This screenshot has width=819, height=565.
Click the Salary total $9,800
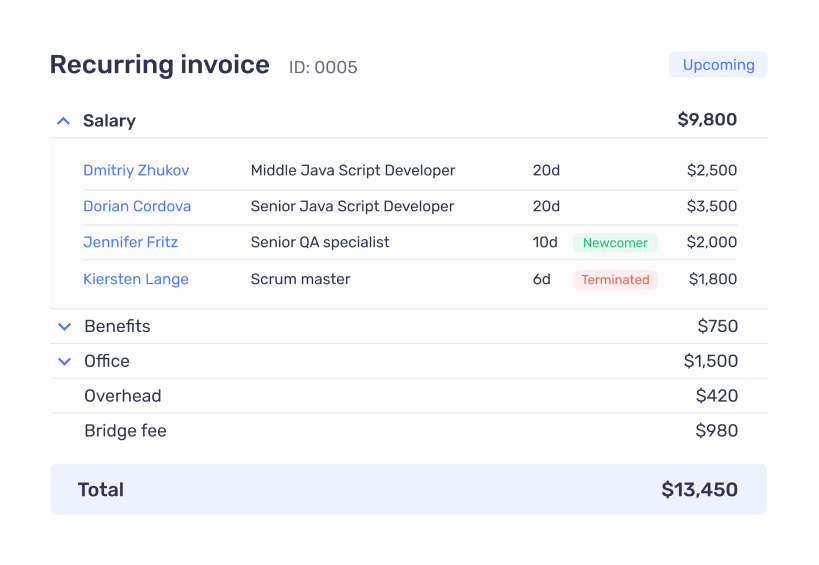coord(707,120)
